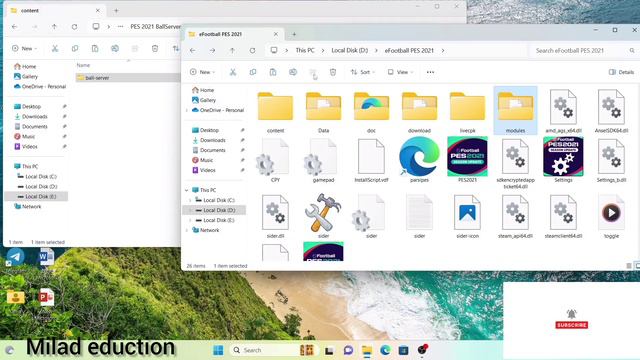
Task: Click Local Disk (D:) in address breadcrumb
Action: 349,51
